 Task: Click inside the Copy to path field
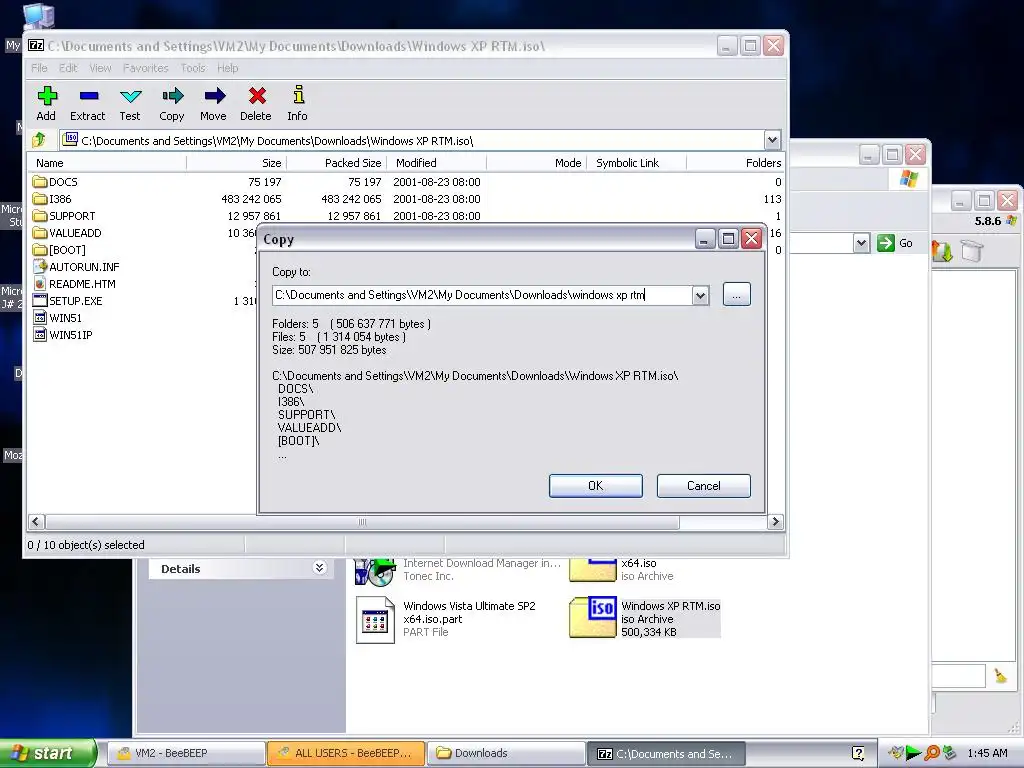coord(482,295)
